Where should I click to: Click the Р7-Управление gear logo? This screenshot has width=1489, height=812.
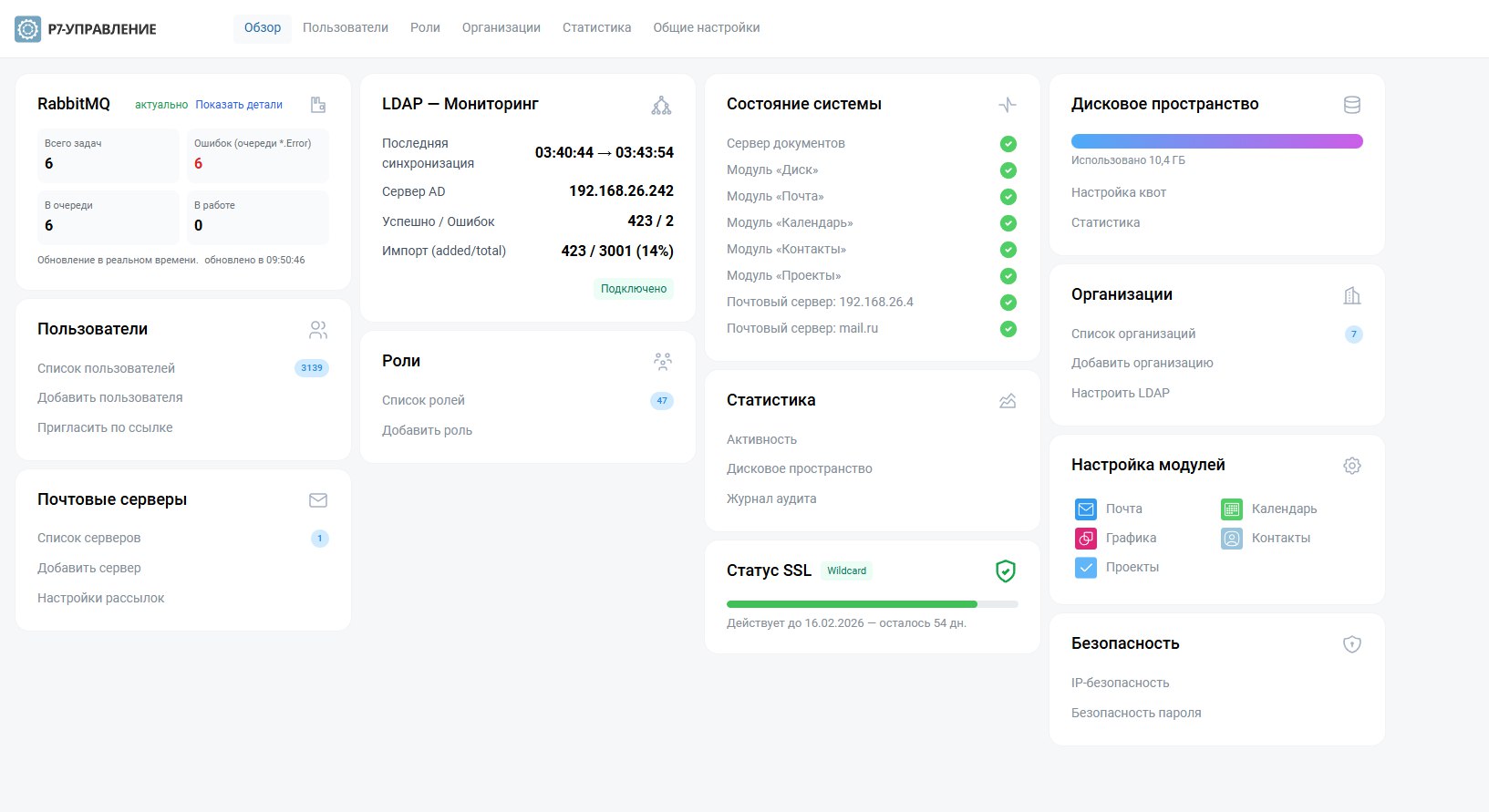28,29
